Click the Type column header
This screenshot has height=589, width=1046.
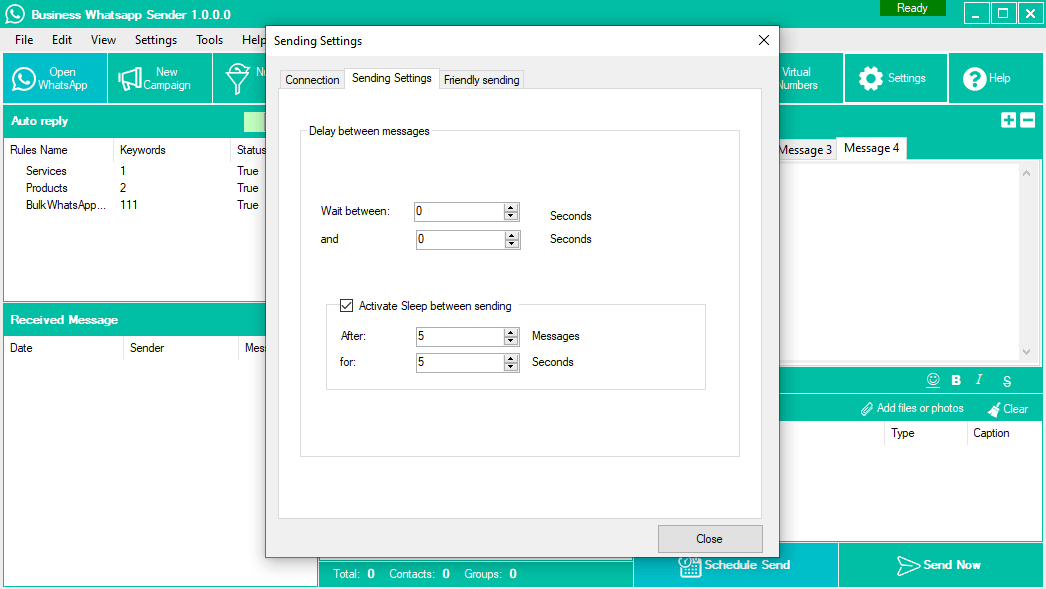pyautogui.click(x=925, y=433)
